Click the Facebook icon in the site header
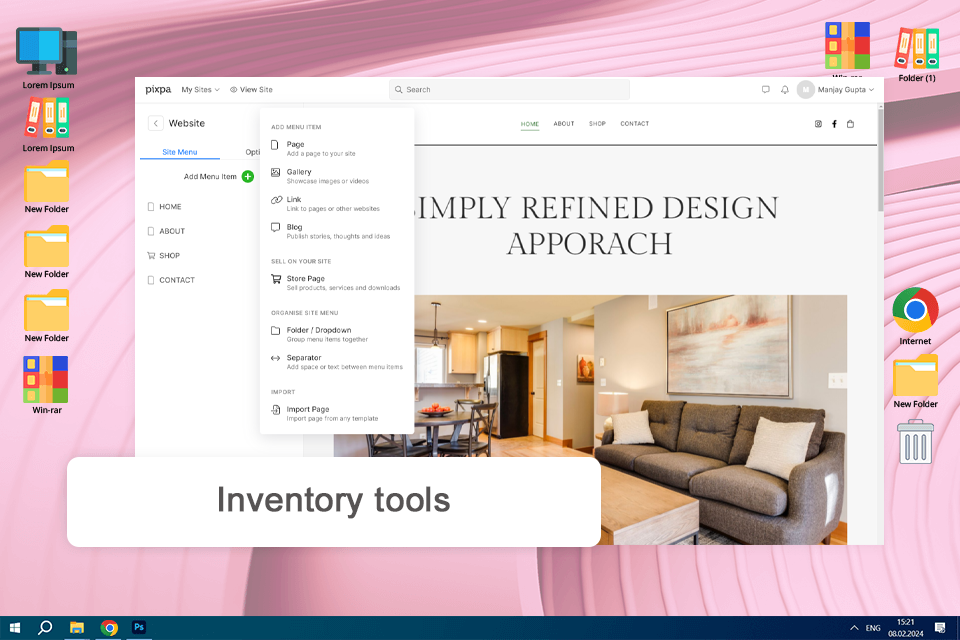The width and height of the screenshot is (960, 640). (834, 124)
